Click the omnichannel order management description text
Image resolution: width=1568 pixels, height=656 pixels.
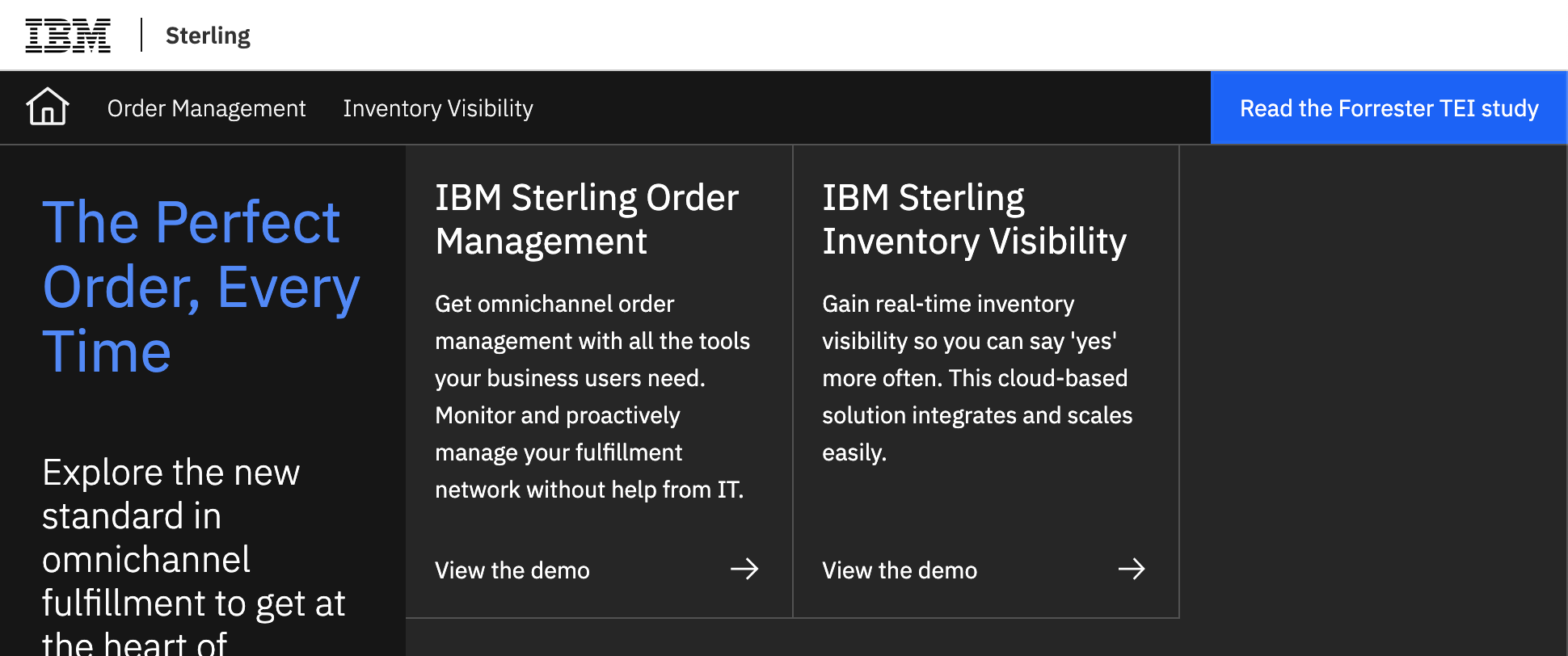pyautogui.click(x=592, y=397)
